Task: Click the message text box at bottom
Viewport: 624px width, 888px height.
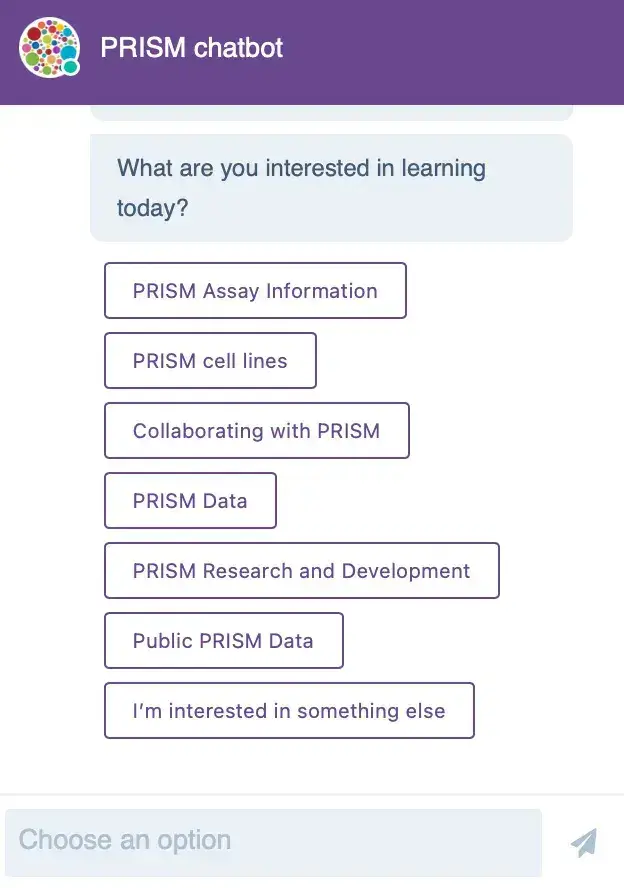Action: [x=273, y=842]
